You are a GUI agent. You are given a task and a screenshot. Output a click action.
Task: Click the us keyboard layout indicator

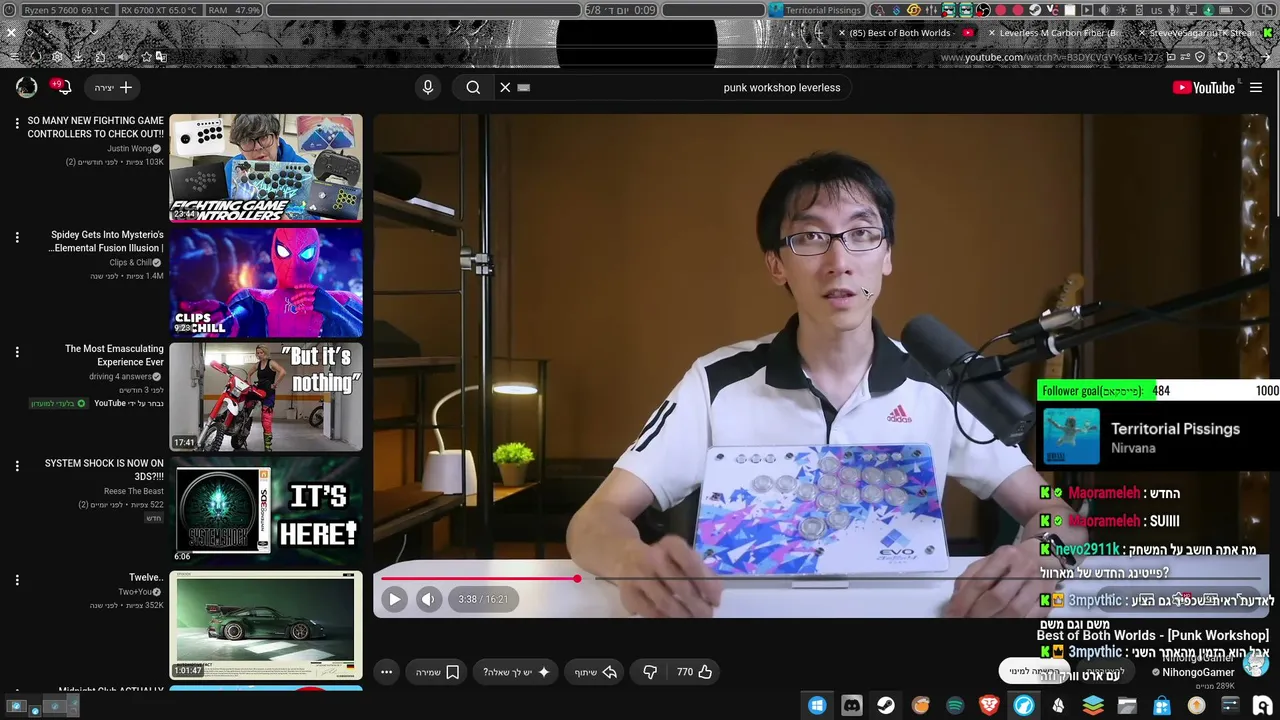(1157, 10)
